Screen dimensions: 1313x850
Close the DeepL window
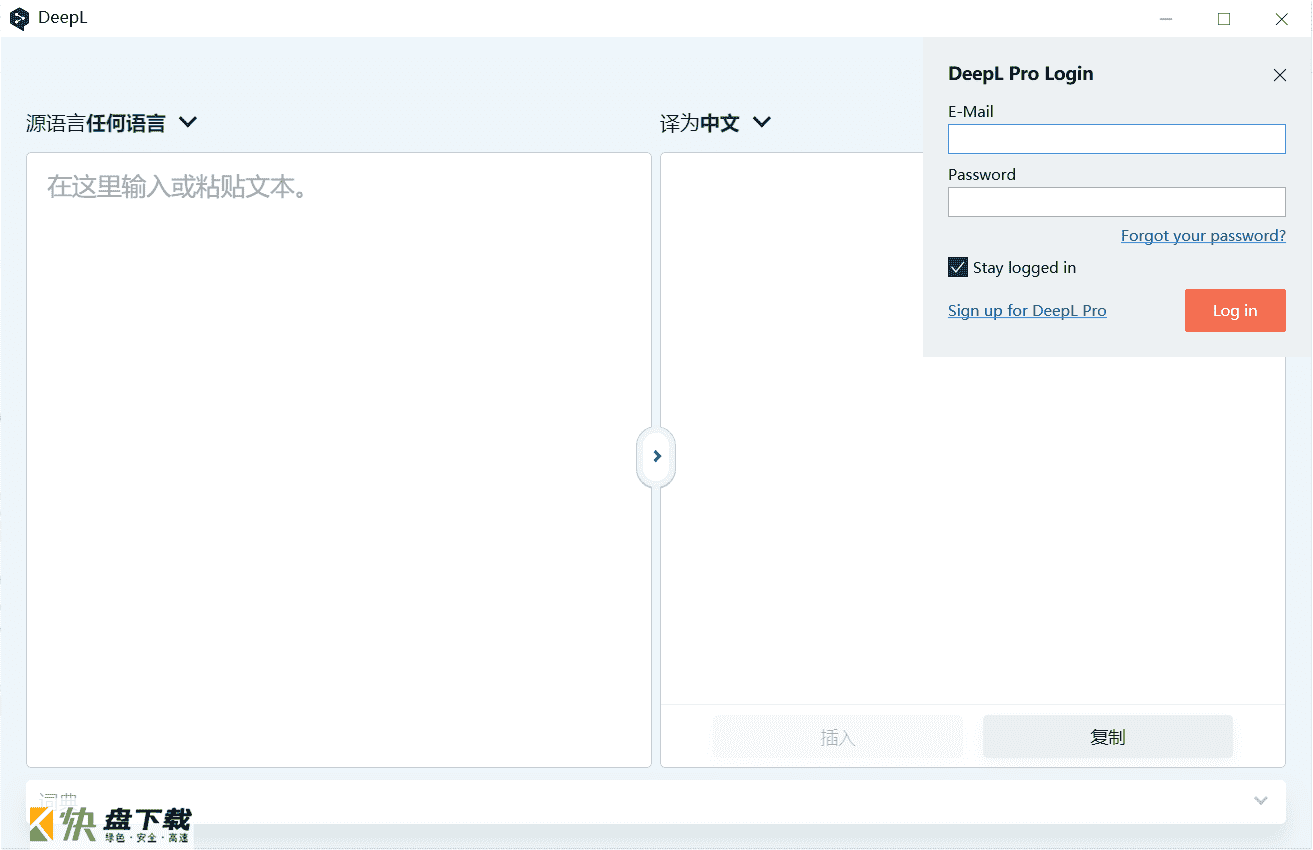pos(1282,19)
